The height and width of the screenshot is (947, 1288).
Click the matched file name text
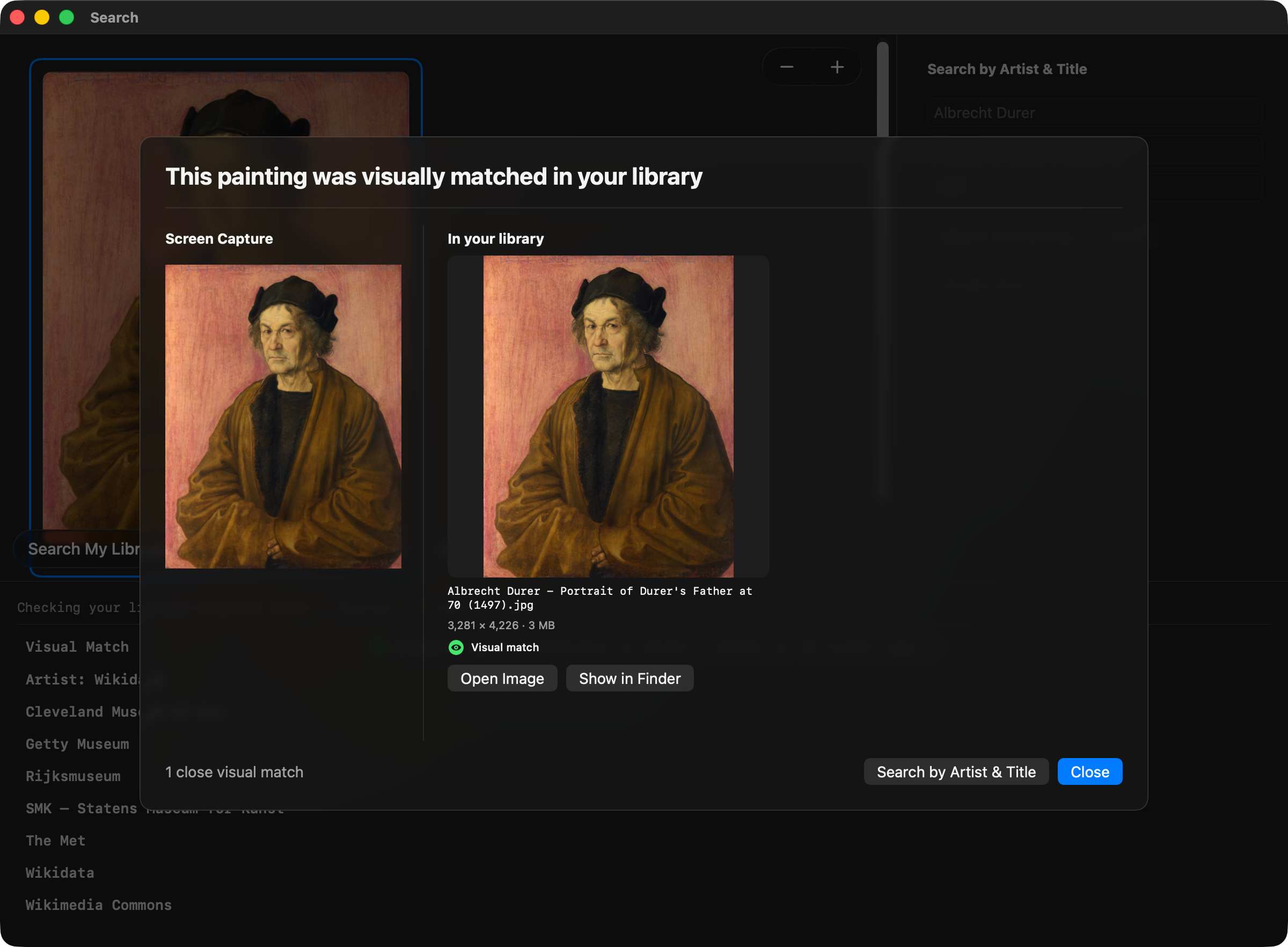pyautogui.click(x=599, y=598)
